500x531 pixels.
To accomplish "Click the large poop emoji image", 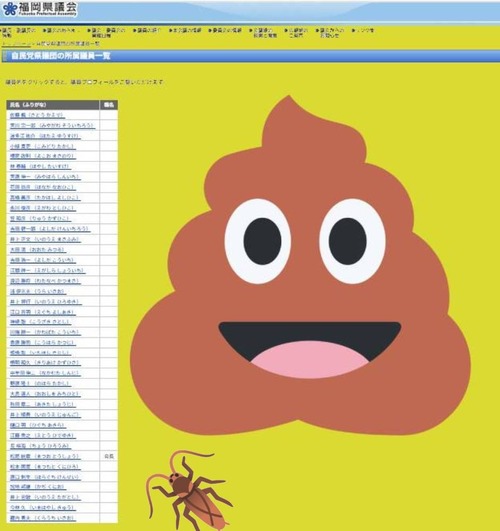I will point(300,265).
